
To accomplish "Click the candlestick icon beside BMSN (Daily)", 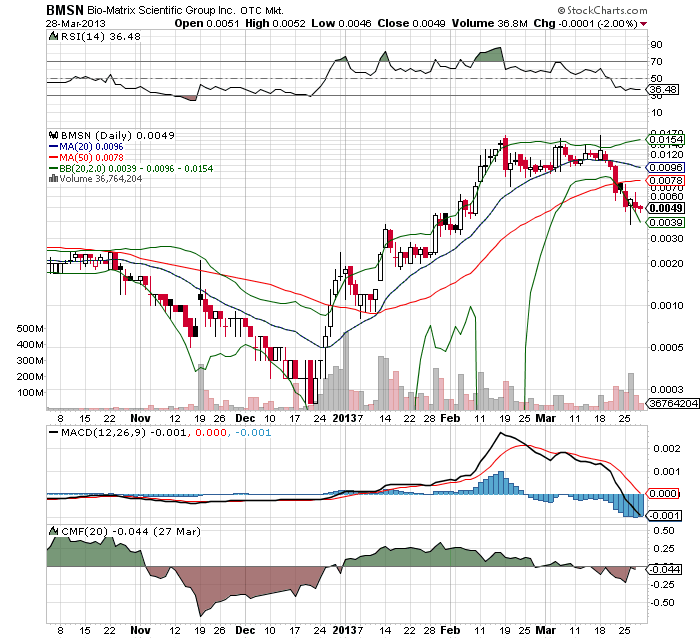I will 54,135.
